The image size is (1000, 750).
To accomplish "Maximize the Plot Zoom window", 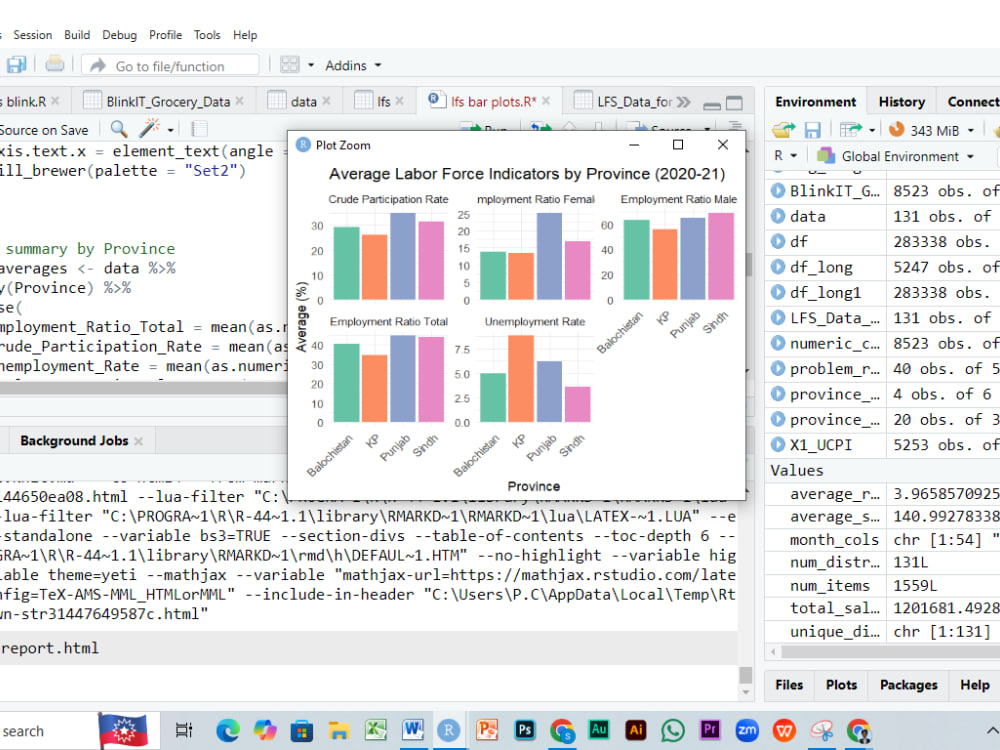I will point(678,145).
